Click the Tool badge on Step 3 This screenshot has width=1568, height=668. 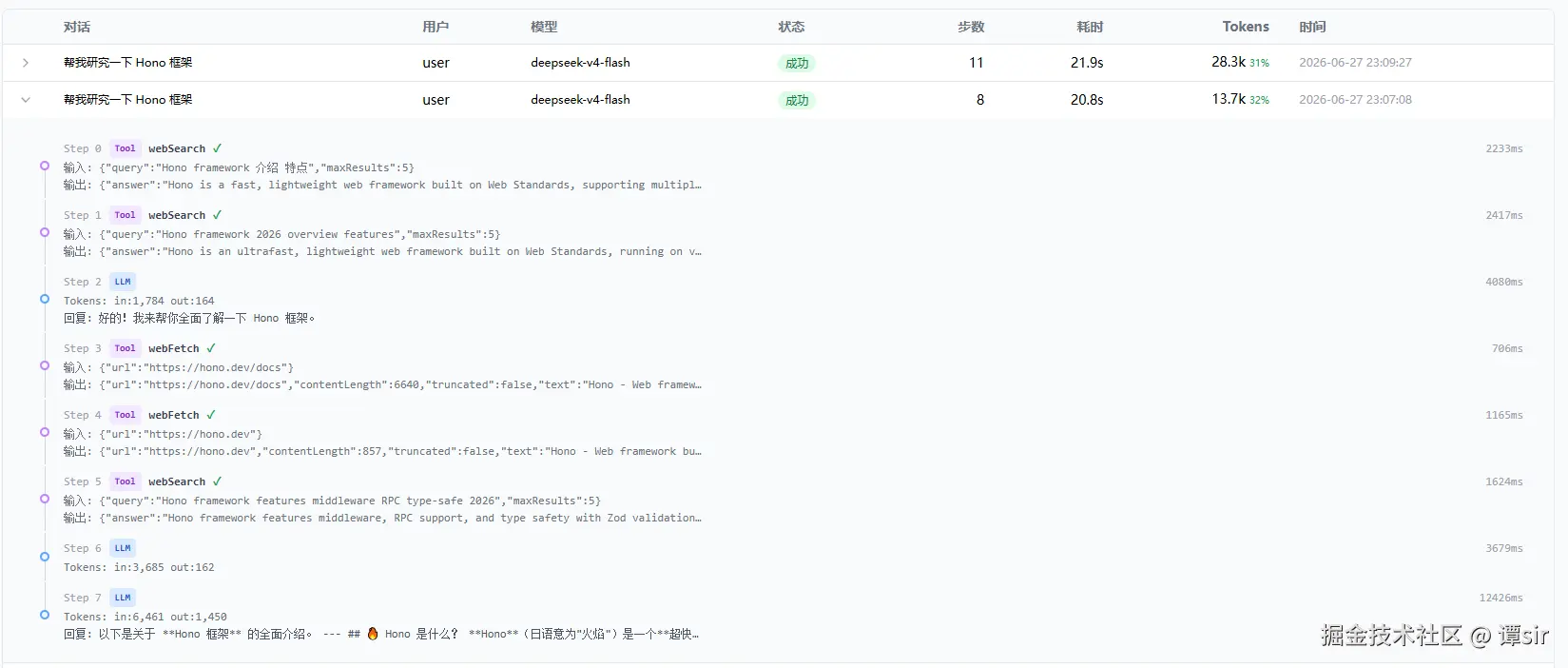[126, 348]
